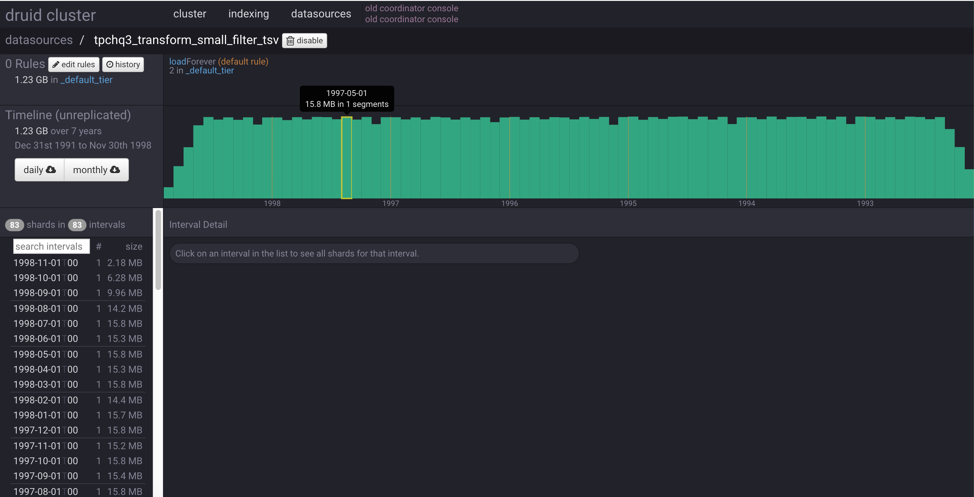Open the _default_tier link under Rules
This screenshot has height=497, width=974.
[x=86, y=80]
